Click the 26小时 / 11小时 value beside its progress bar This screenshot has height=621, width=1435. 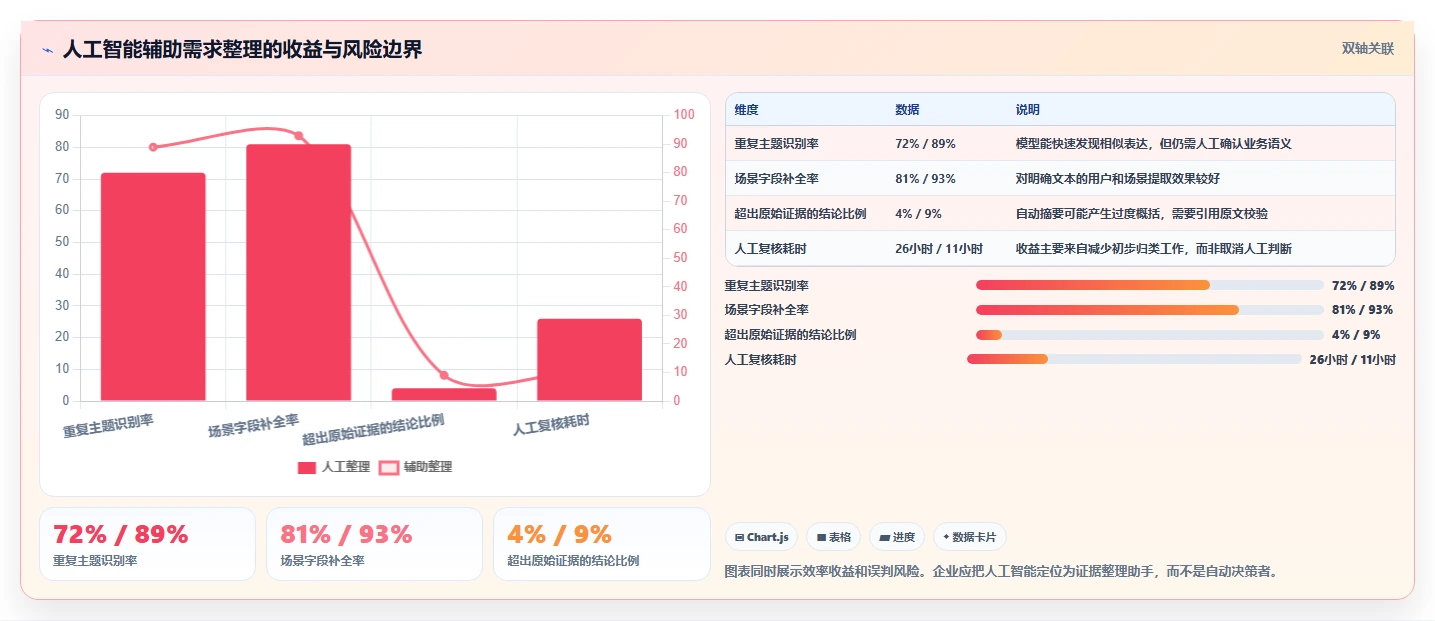pos(1352,360)
